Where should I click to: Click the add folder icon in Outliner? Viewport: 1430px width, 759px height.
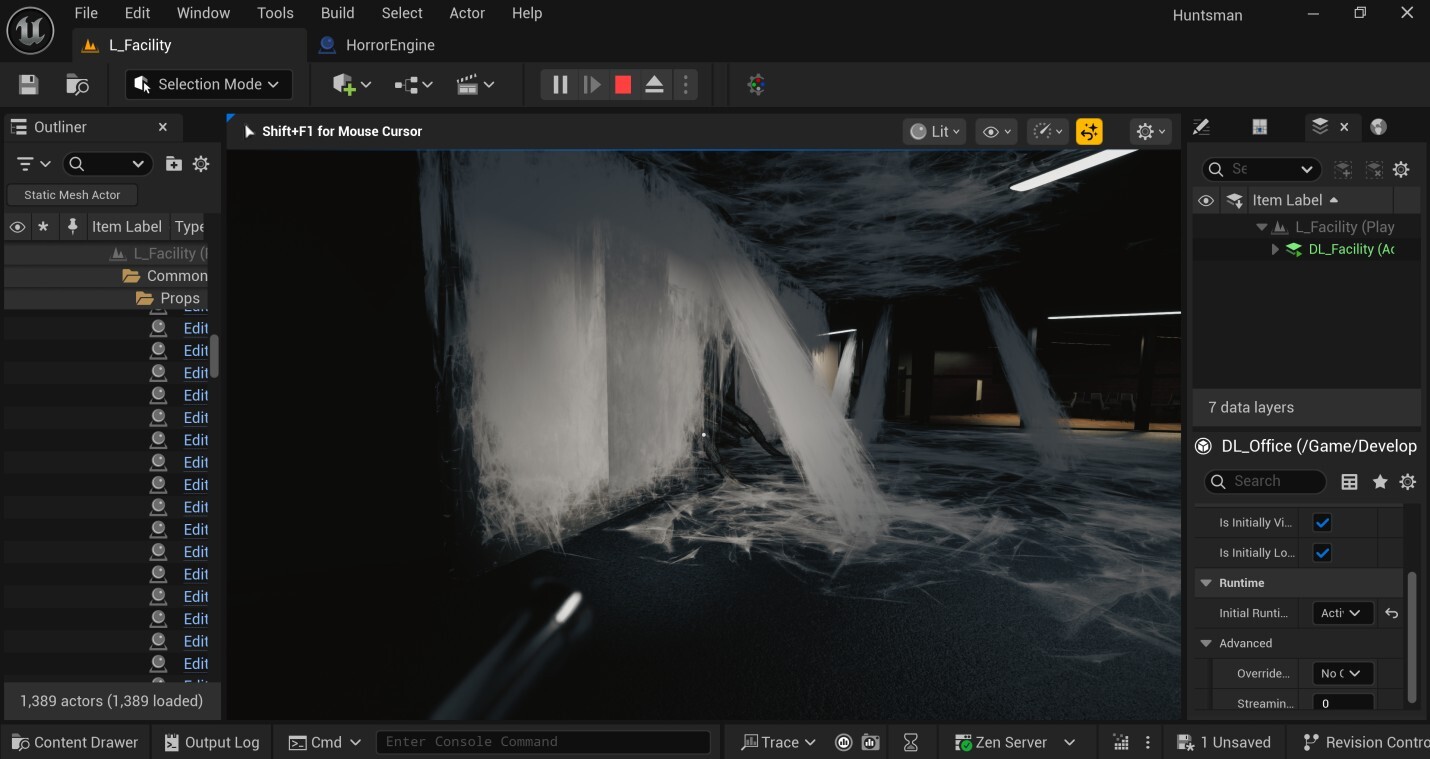click(174, 164)
